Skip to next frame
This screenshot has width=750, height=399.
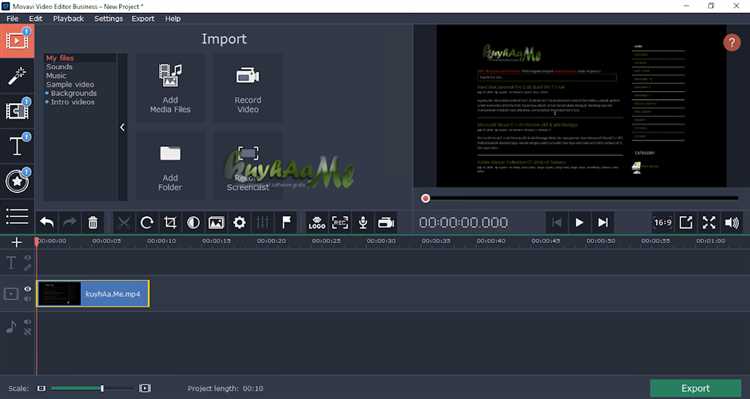point(603,222)
